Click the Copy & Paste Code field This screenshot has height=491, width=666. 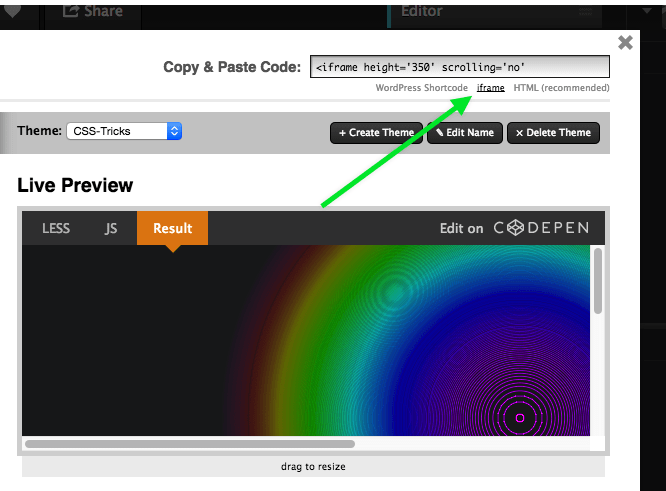(x=460, y=67)
